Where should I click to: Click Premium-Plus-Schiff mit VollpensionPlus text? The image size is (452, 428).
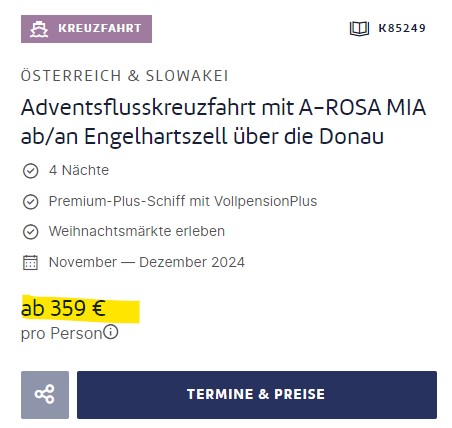click(183, 201)
